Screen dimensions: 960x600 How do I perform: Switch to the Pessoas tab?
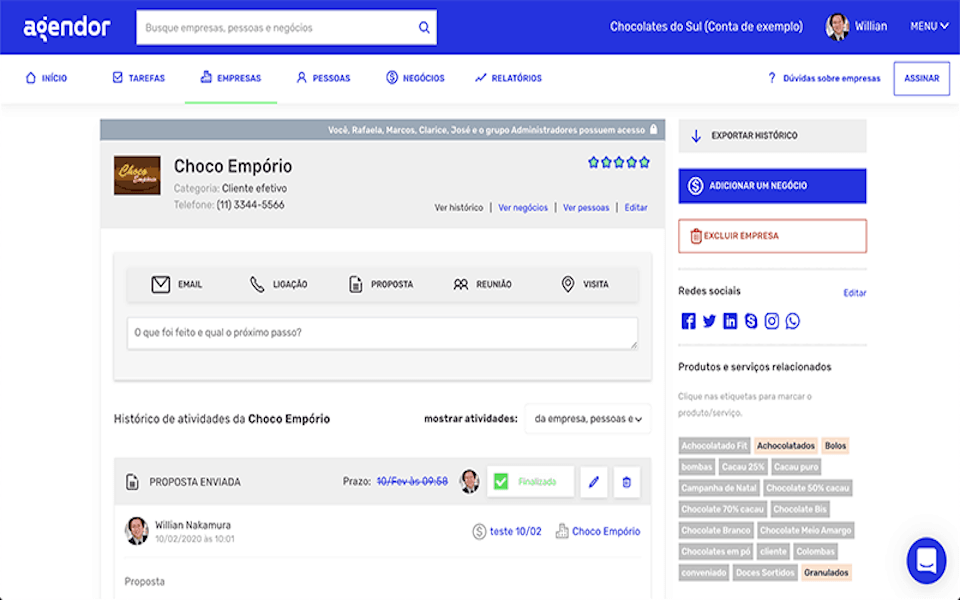[x=323, y=78]
